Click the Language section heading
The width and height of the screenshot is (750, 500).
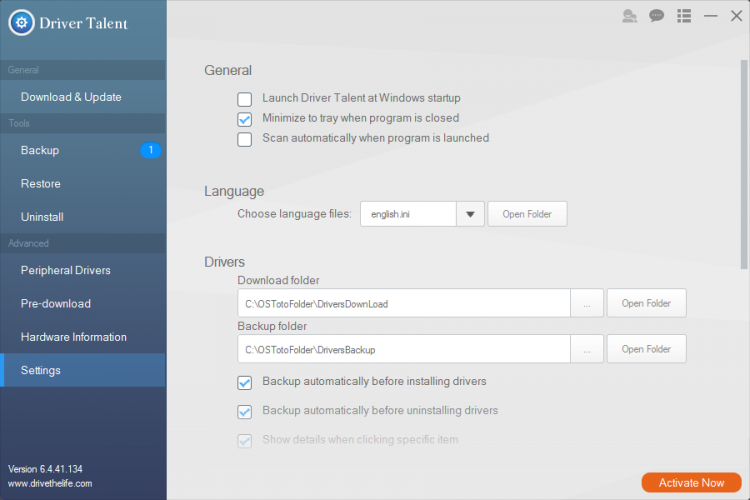234,191
